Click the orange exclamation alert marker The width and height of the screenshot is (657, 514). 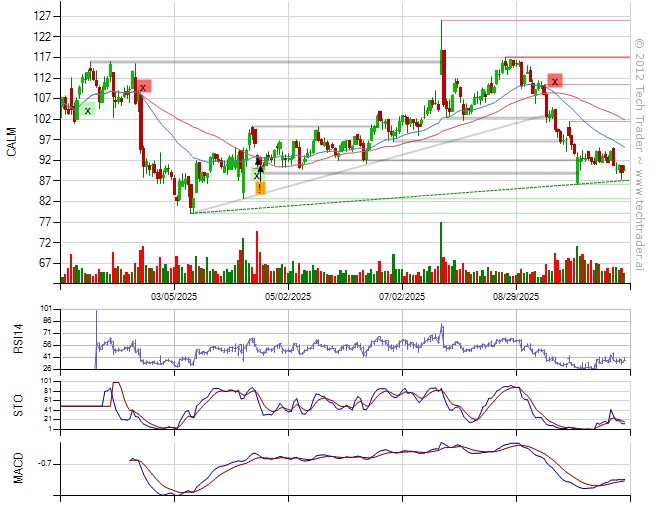point(260,187)
